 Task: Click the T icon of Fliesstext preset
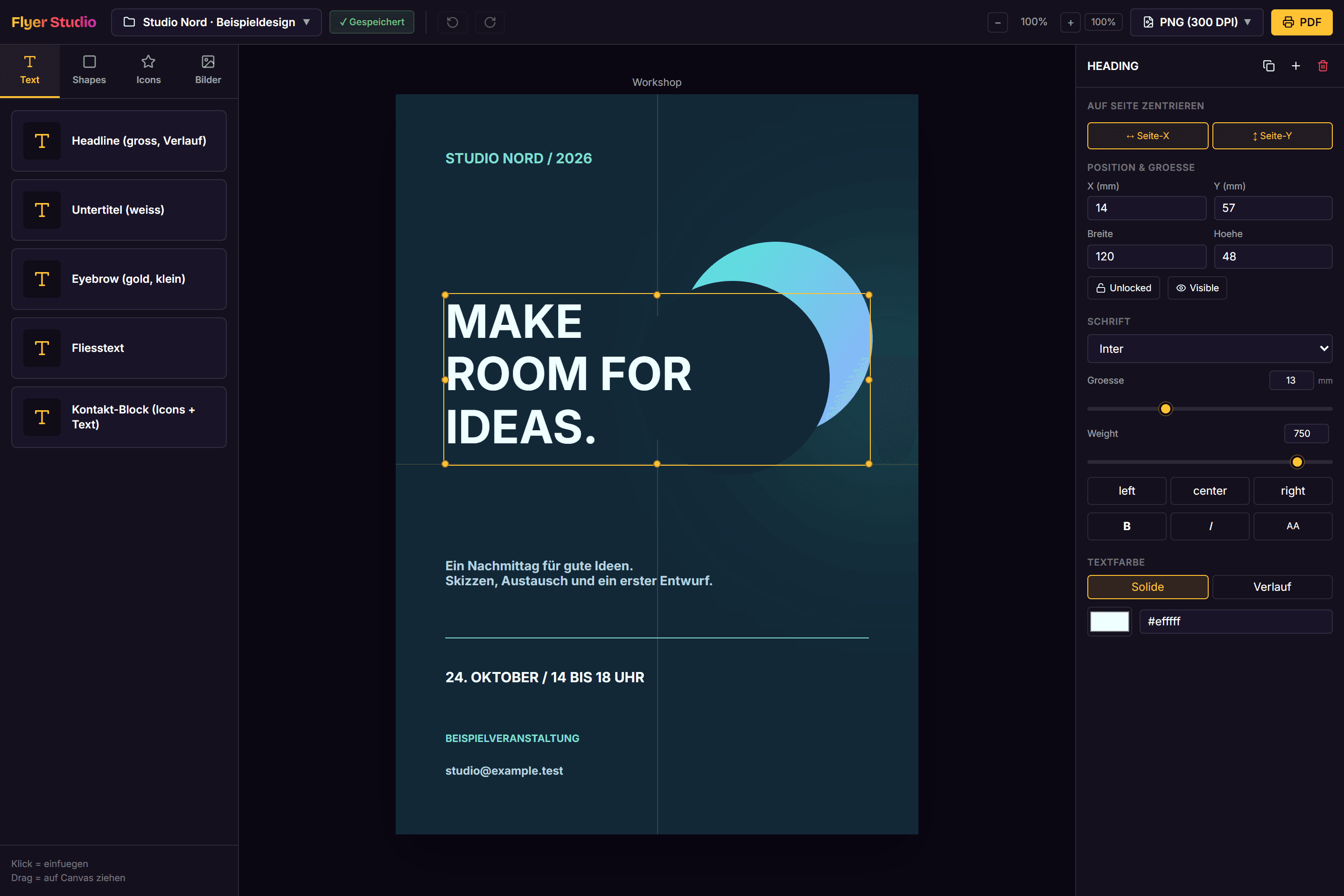coord(42,348)
